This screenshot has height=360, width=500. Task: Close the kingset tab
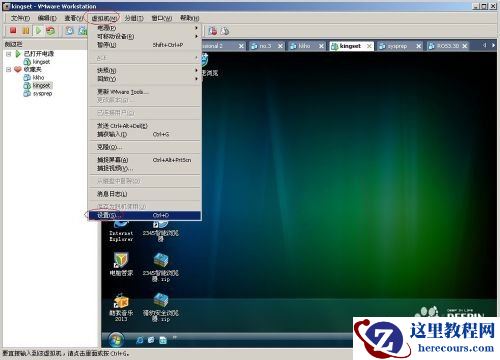pos(369,46)
